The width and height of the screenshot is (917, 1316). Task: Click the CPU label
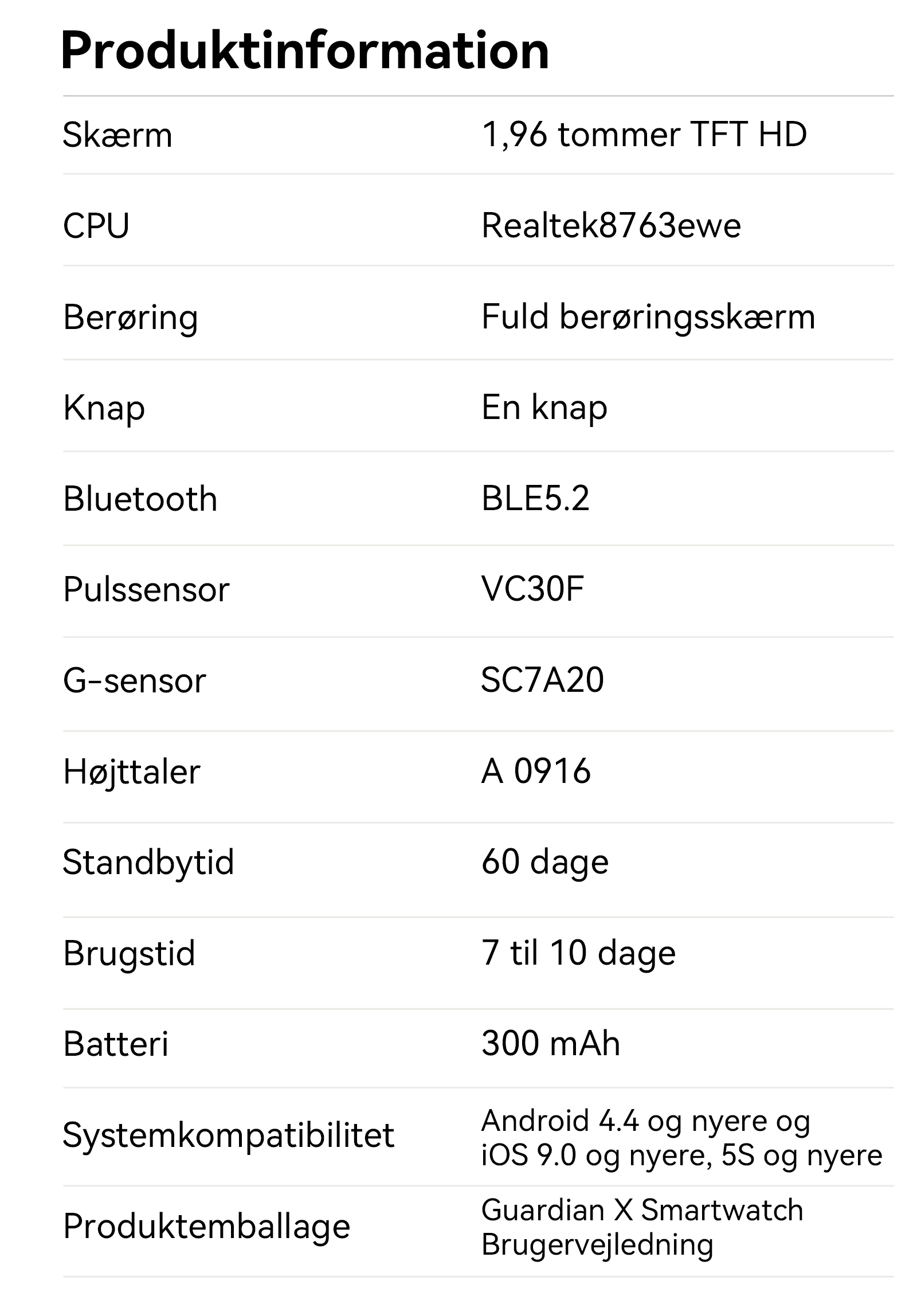(96, 226)
